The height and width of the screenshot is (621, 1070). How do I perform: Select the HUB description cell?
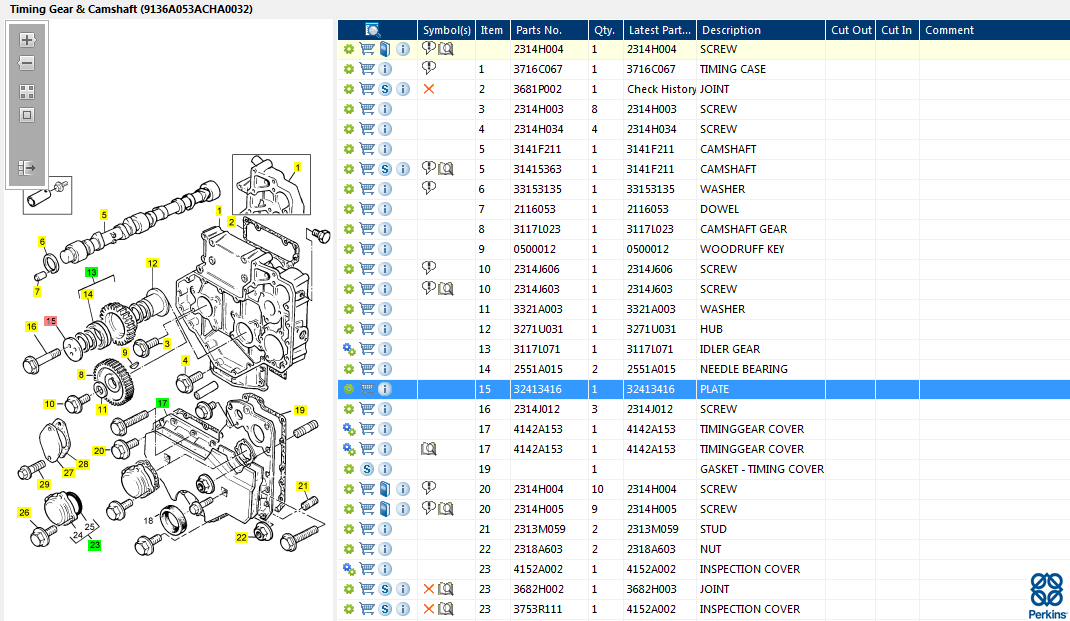click(x=711, y=329)
